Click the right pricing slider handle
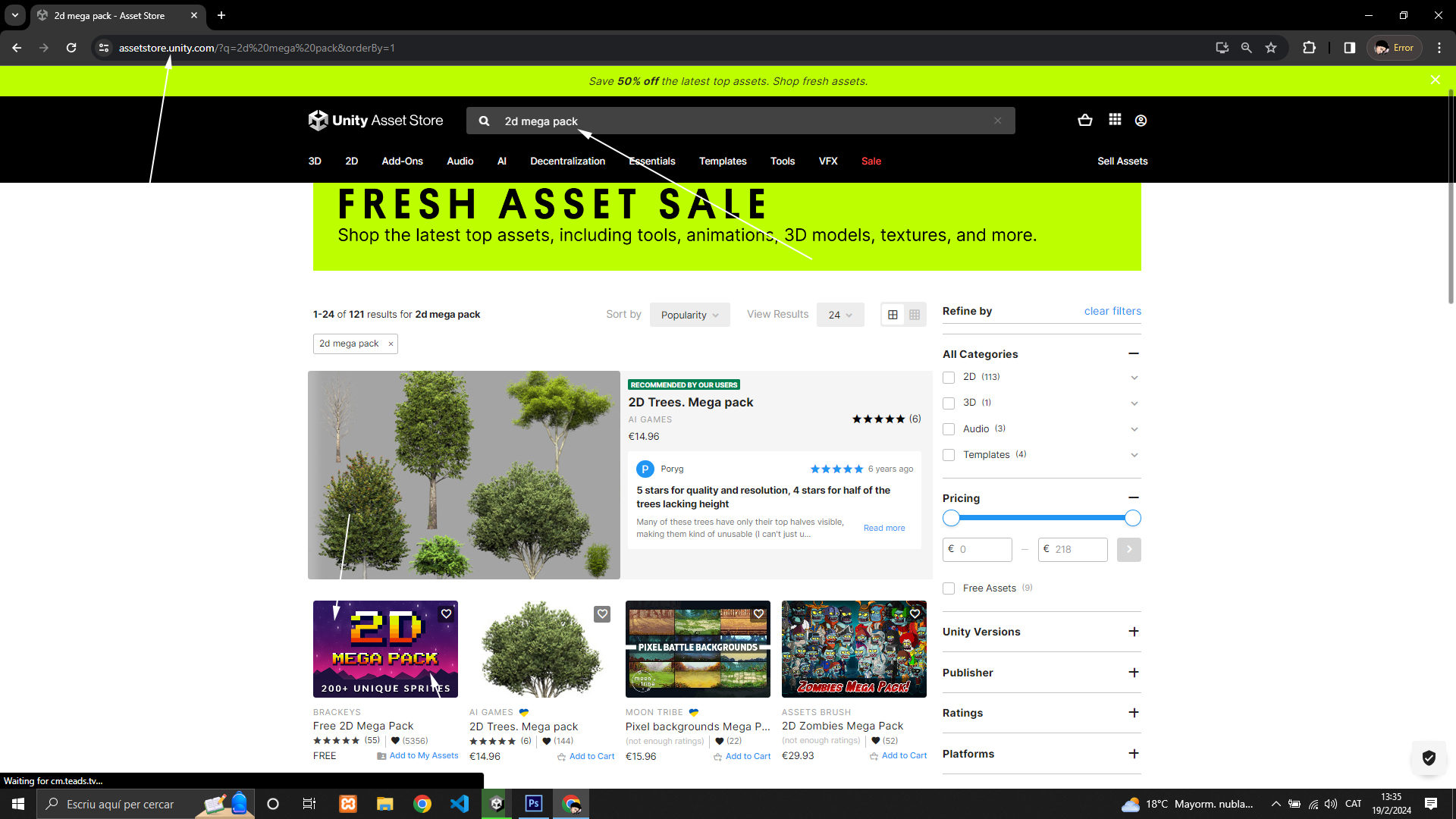Viewport: 1456px width, 819px height. (1133, 519)
